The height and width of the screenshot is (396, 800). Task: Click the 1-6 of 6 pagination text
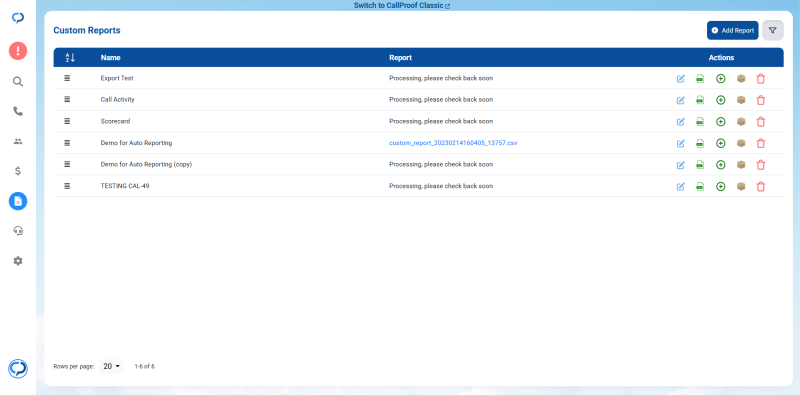(x=144, y=366)
